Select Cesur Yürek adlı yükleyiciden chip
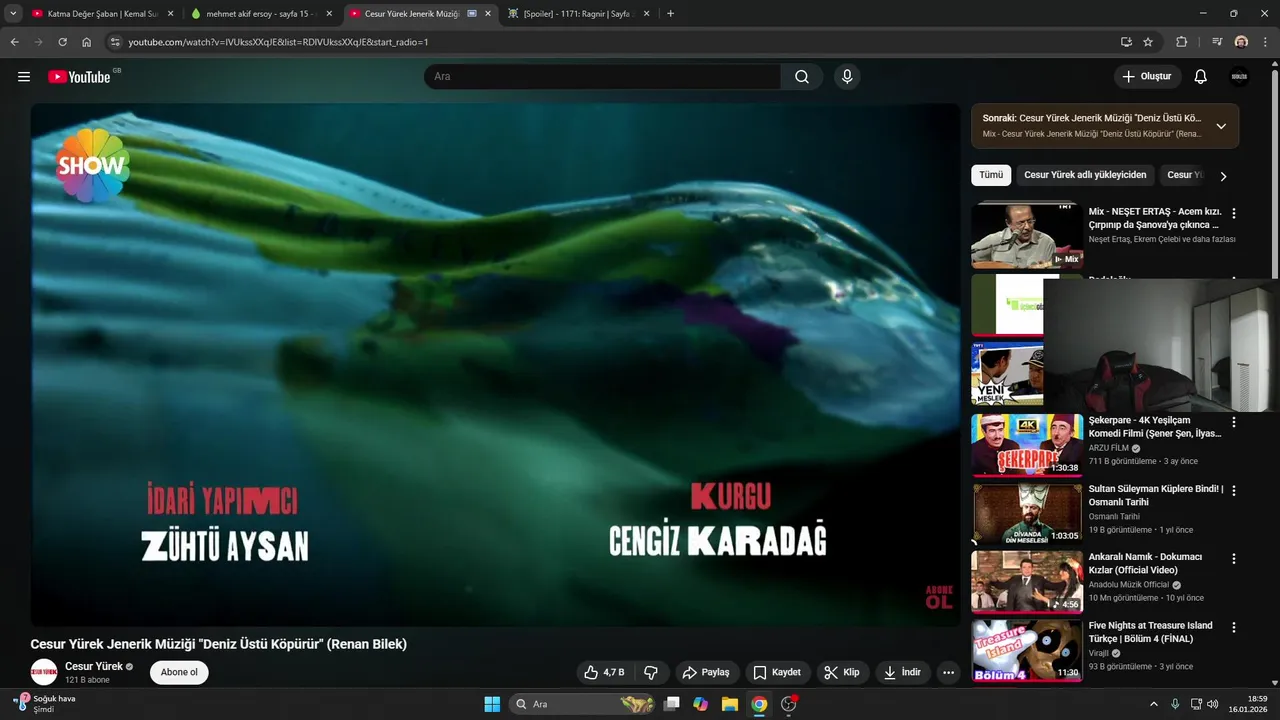 click(1085, 175)
